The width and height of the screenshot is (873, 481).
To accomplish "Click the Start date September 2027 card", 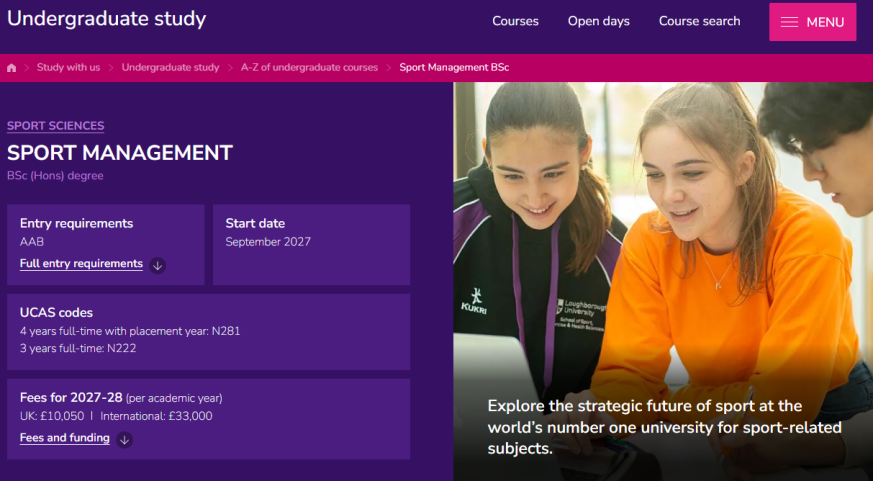I will [312, 244].
